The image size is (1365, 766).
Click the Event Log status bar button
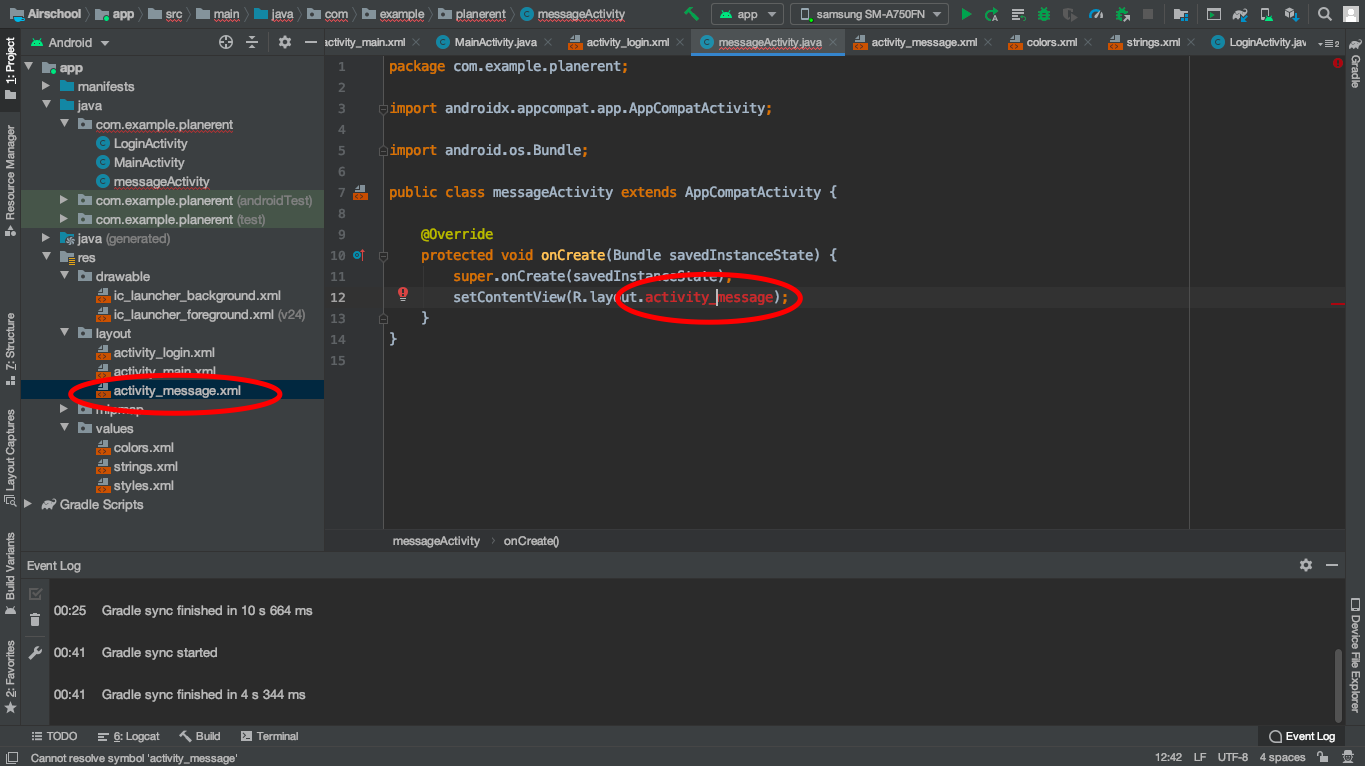(1301, 736)
